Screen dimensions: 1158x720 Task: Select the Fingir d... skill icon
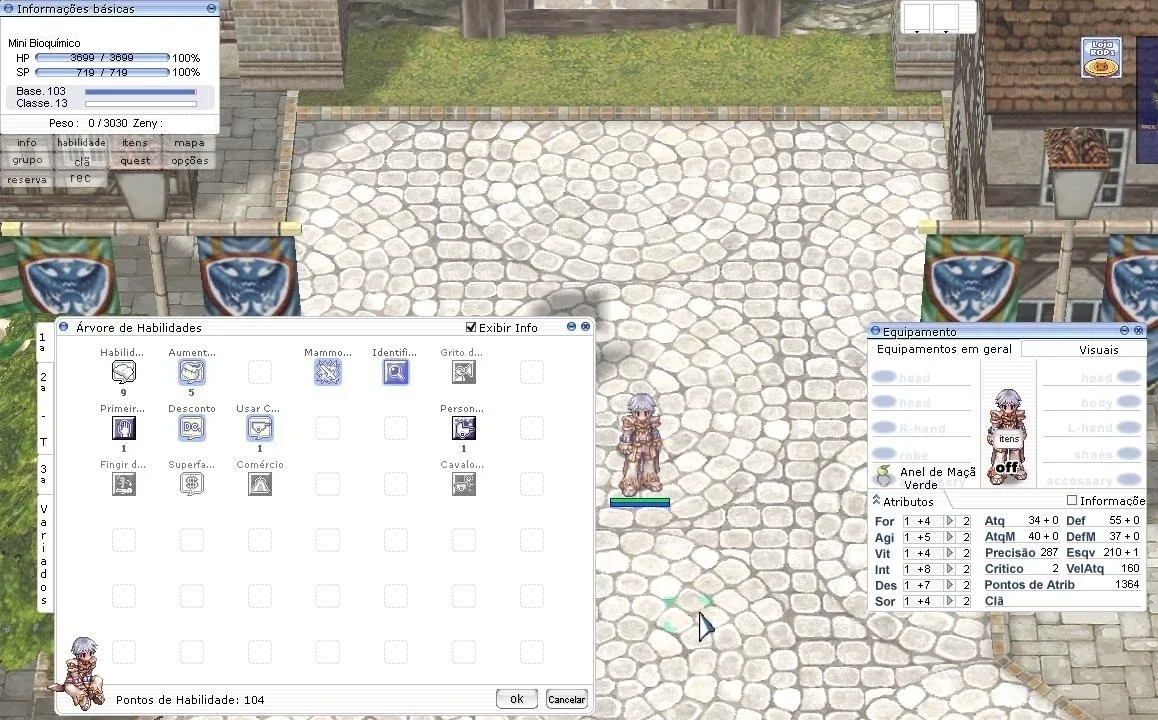123,484
